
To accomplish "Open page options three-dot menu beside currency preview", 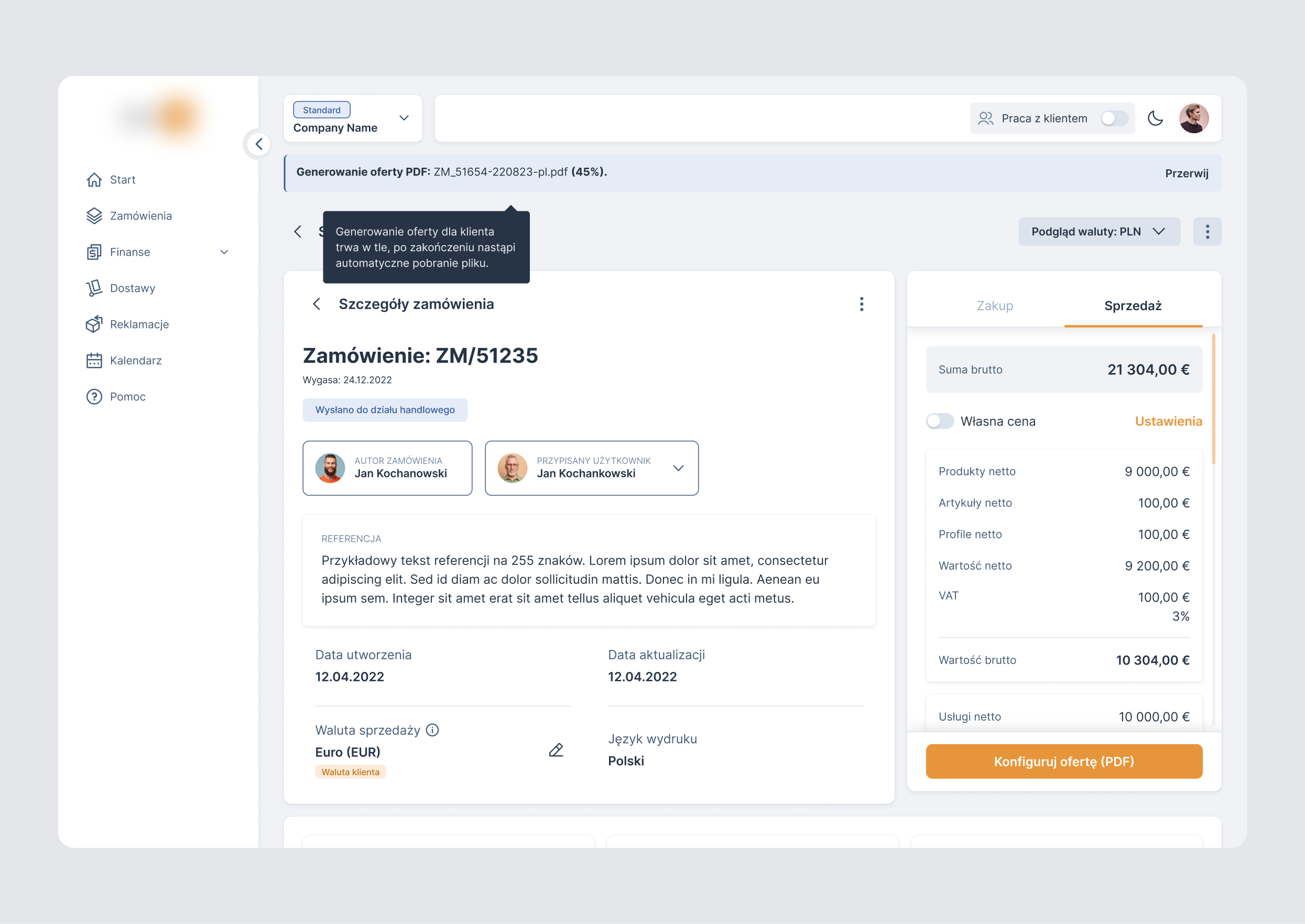I will point(1207,232).
